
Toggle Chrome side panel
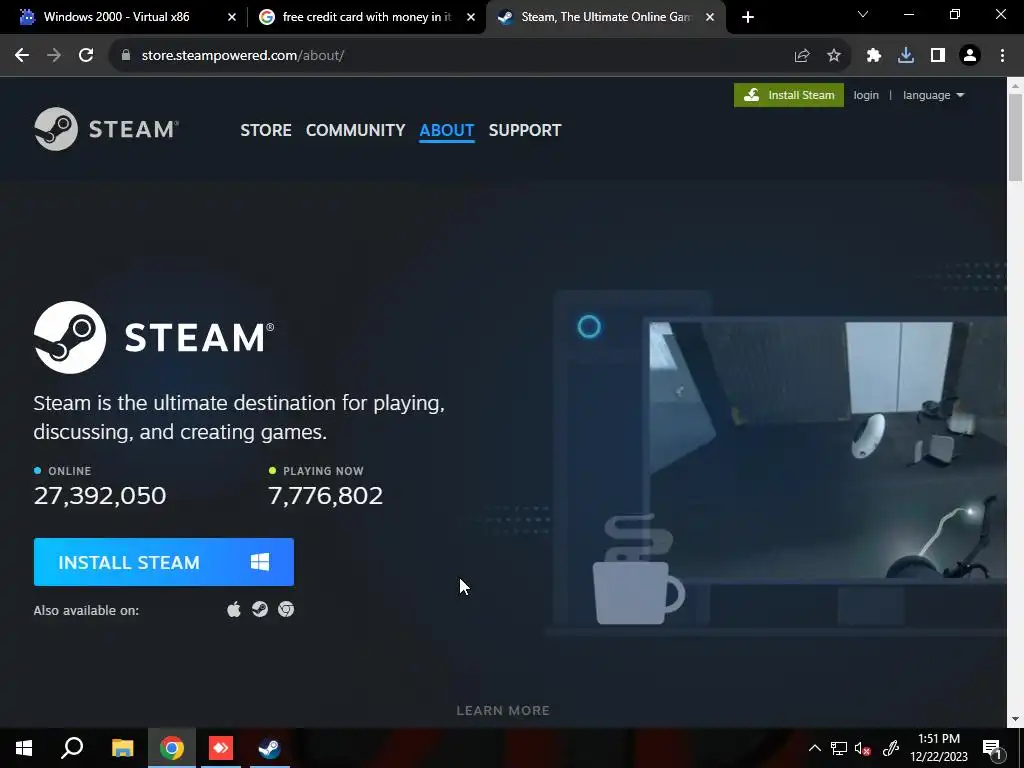pyautogui.click(x=938, y=56)
